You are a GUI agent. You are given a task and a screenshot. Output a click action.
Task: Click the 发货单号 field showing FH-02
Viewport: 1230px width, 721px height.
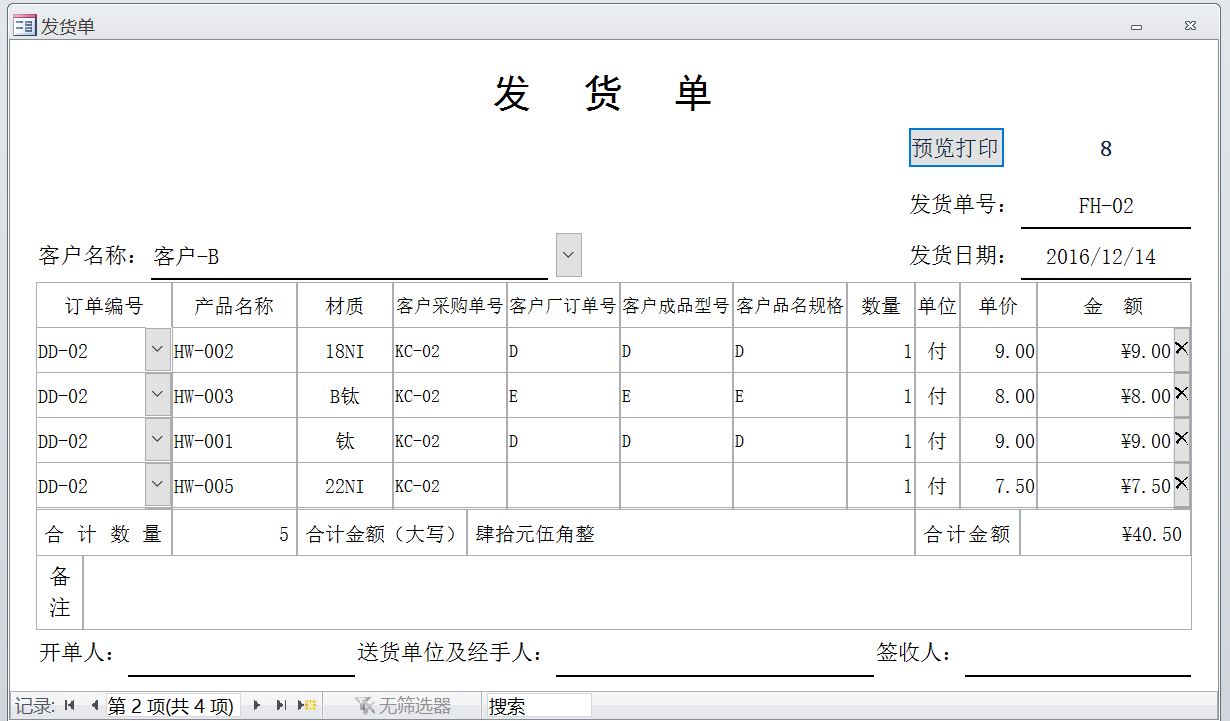click(1105, 206)
